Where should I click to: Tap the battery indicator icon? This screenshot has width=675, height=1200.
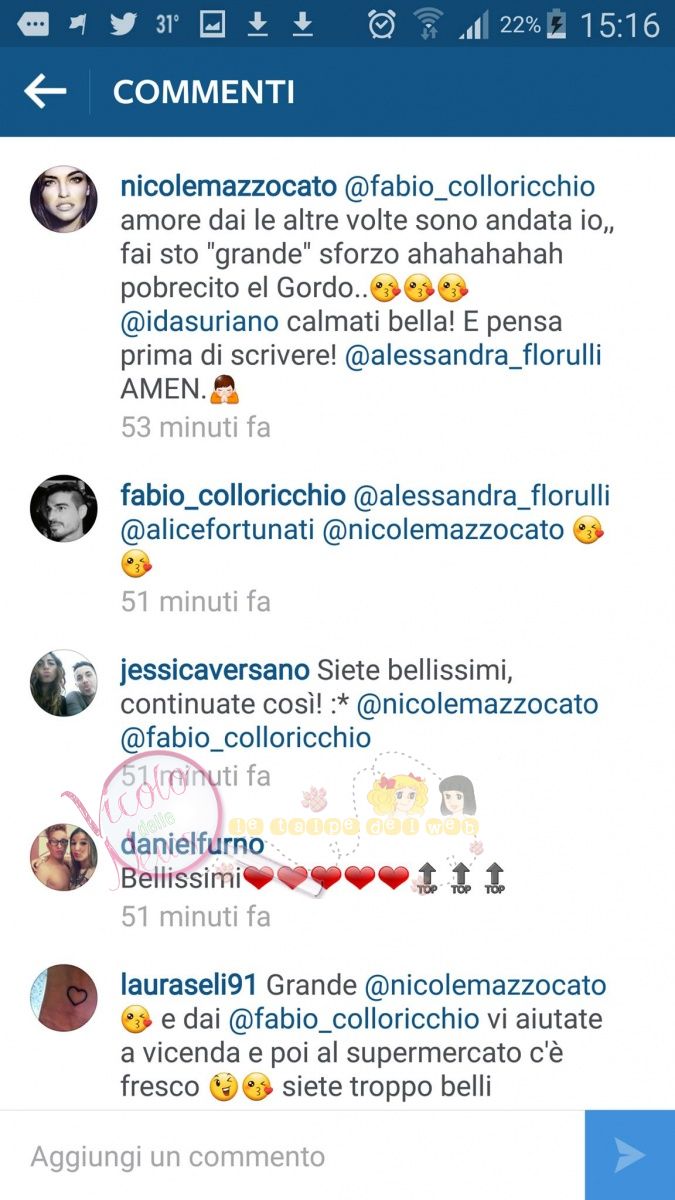[558, 24]
